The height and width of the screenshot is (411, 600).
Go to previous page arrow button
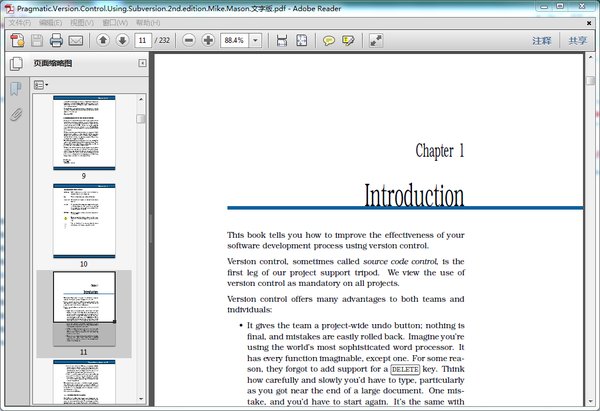tap(103, 40)
